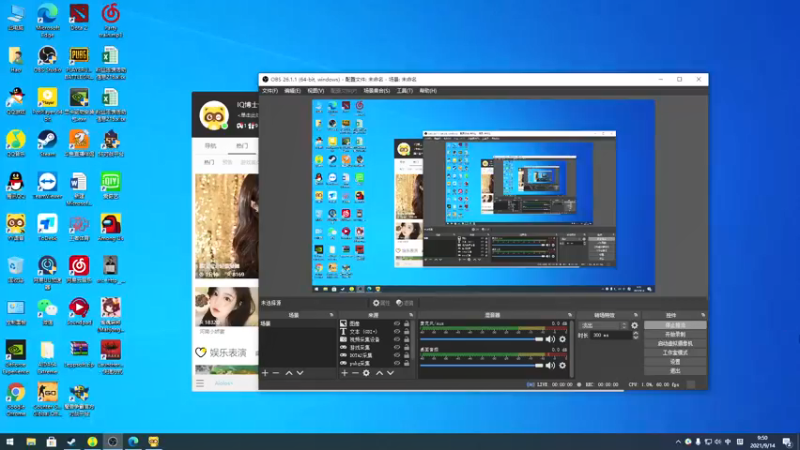Open the scene transition type dropdown
The width and height of the screenshot is (800, 450).
pyautogui.click(x=603, y=326)
